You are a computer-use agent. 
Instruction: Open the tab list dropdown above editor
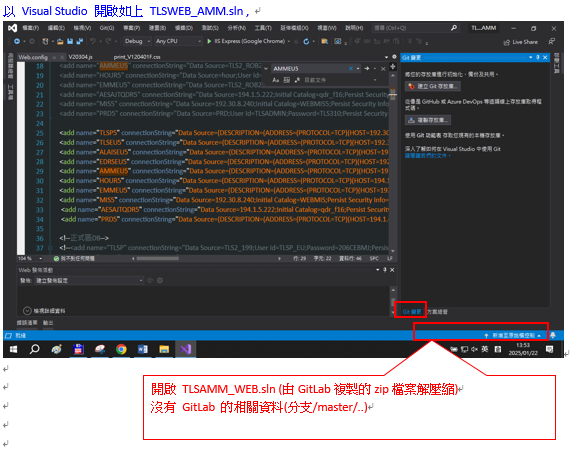point(386,57)
